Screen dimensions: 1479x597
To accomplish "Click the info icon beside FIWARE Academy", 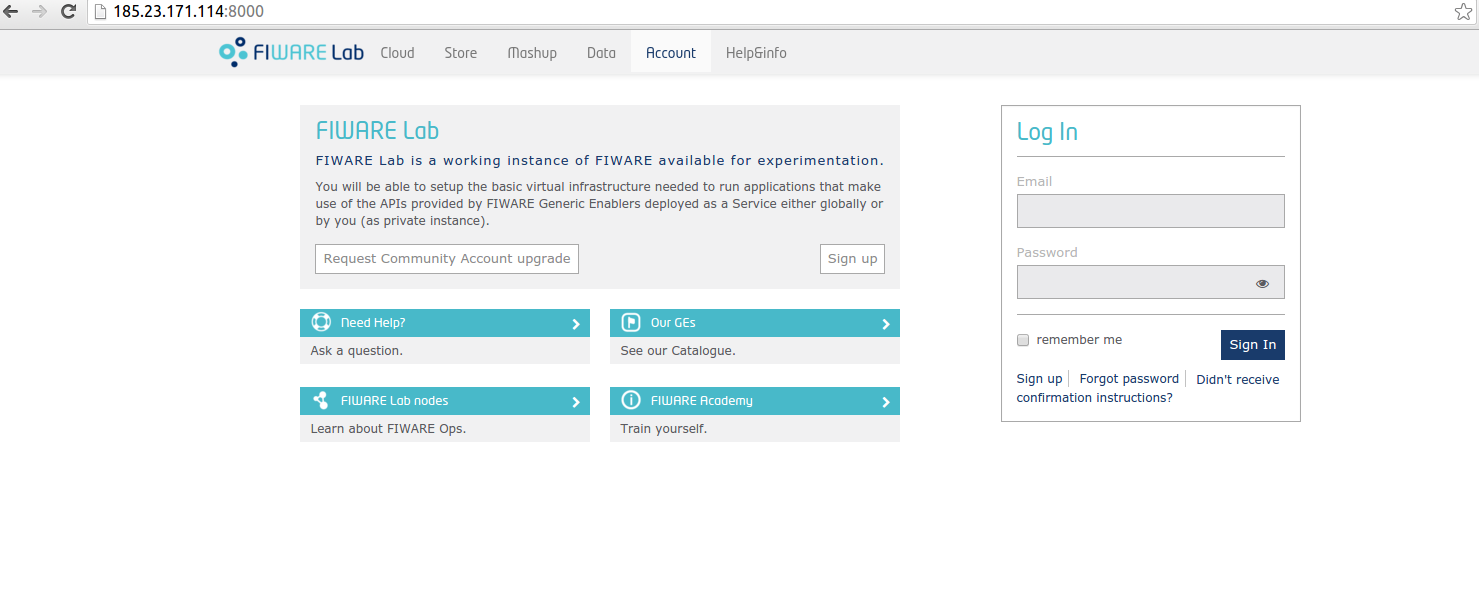I will pos(631,400).
